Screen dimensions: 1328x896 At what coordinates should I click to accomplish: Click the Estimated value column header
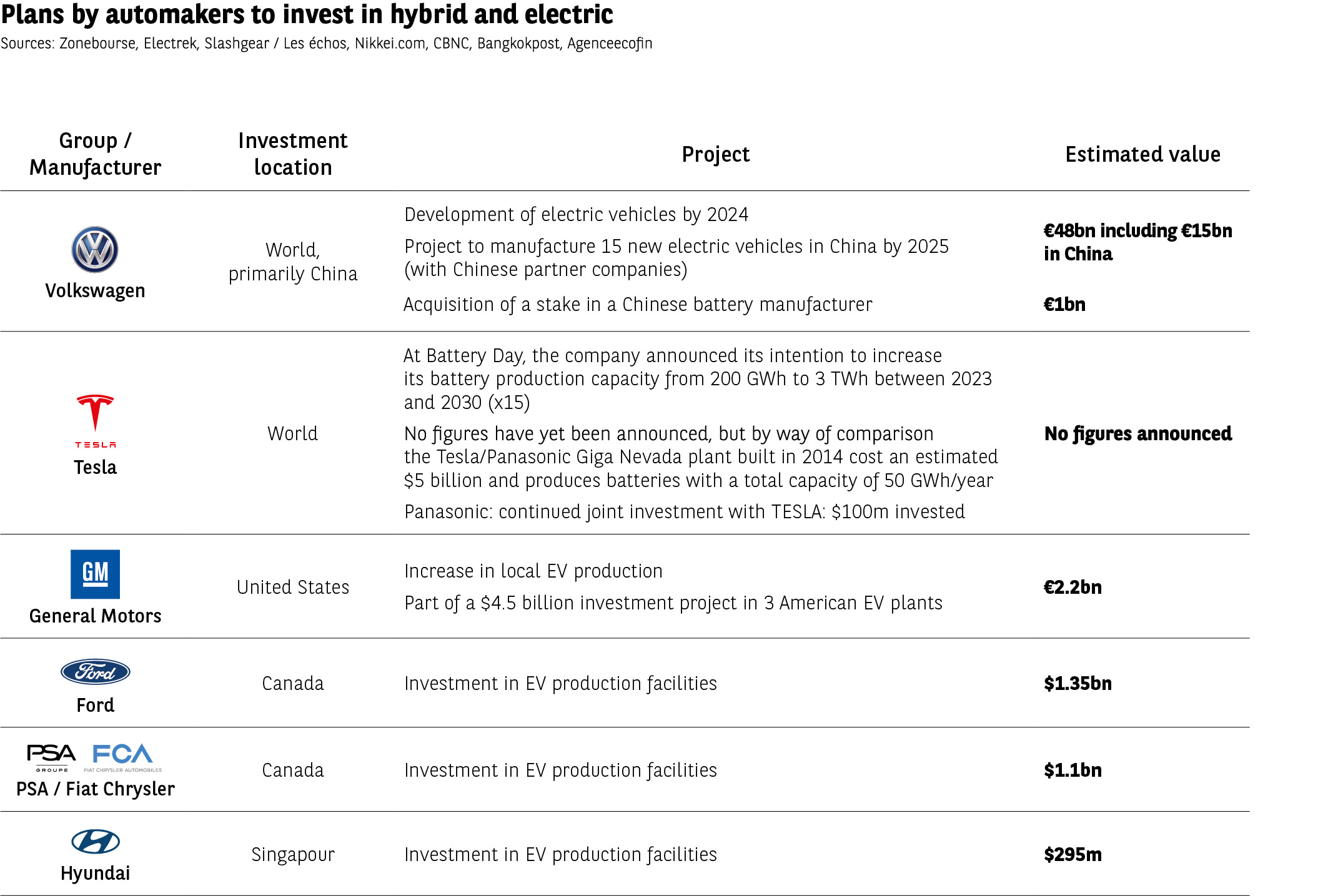coord(1142,154)
